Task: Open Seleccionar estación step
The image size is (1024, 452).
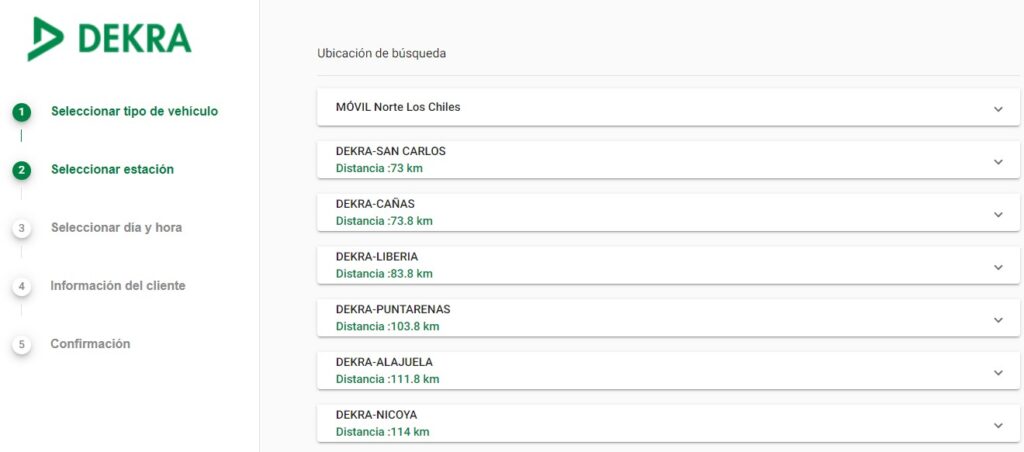Action: 112,169
